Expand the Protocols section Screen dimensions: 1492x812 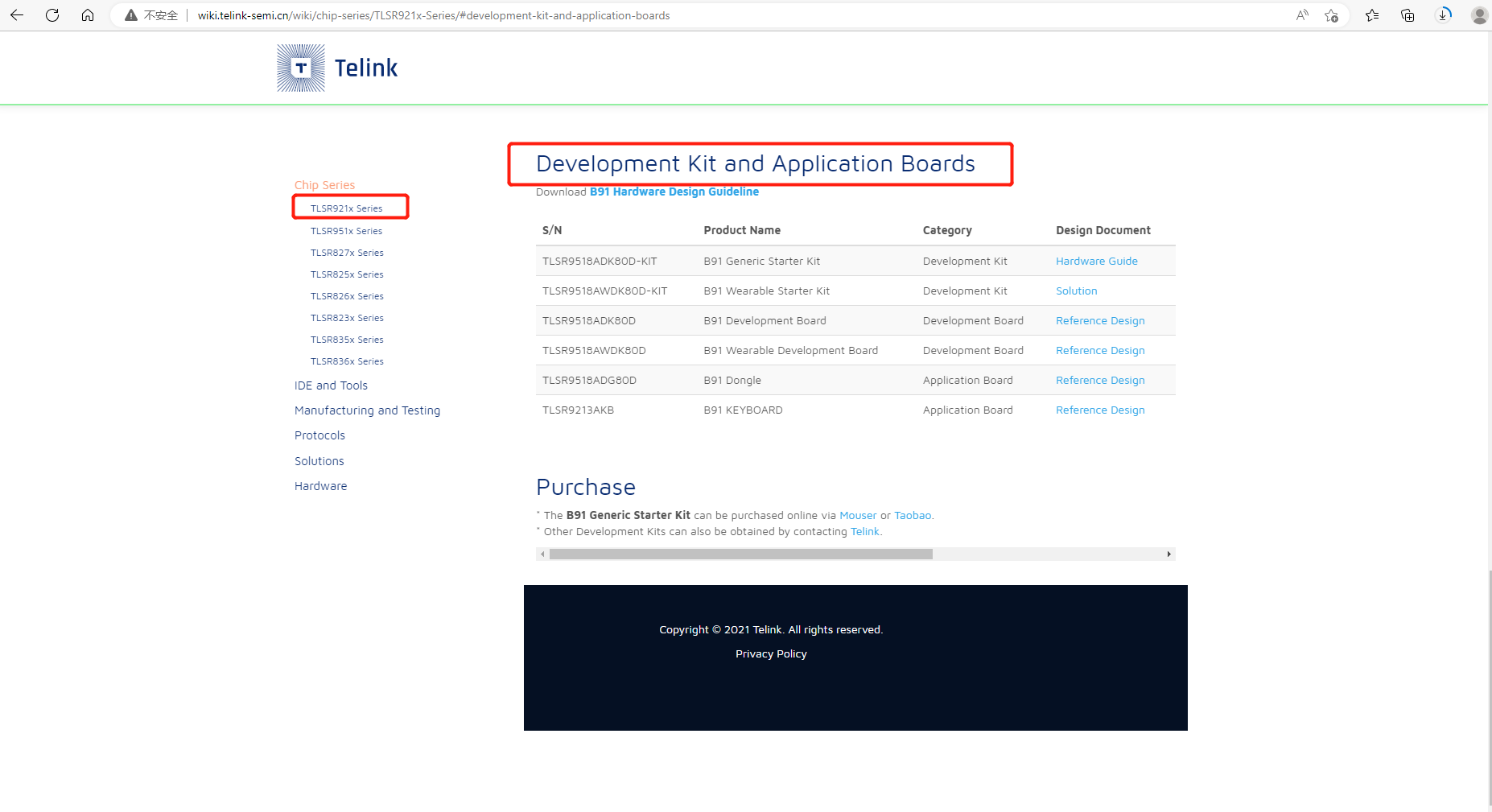tap(319, 435)
